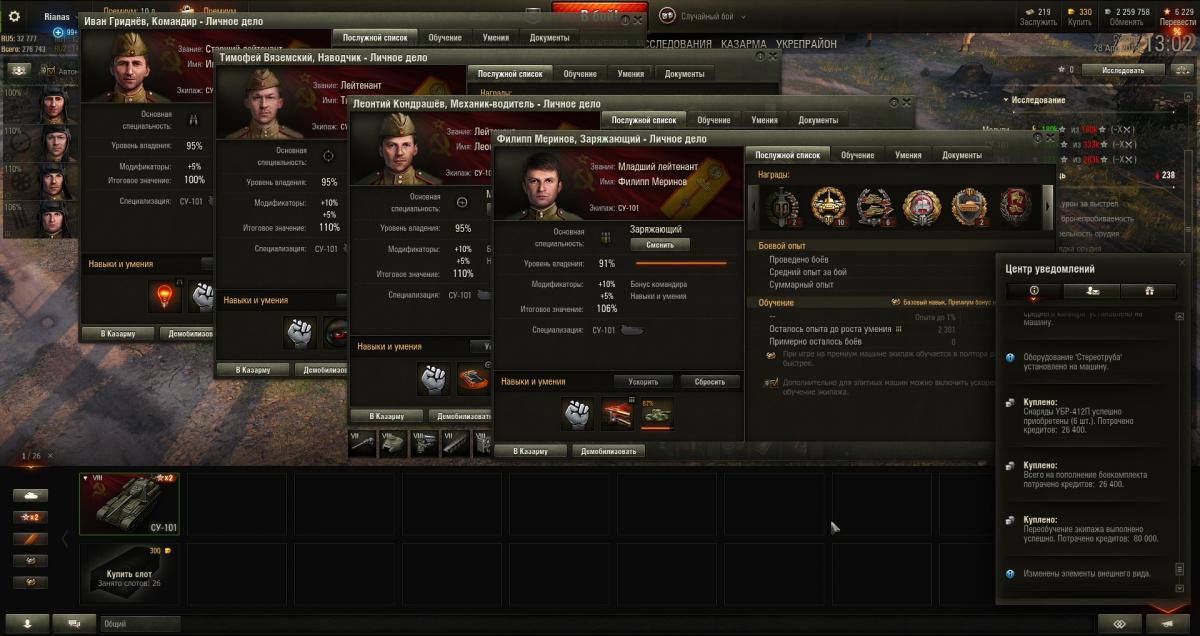Click Merinov's 91% proficiency progress bar
Viewport: 1200px width, 636px height.
point(681,264)
